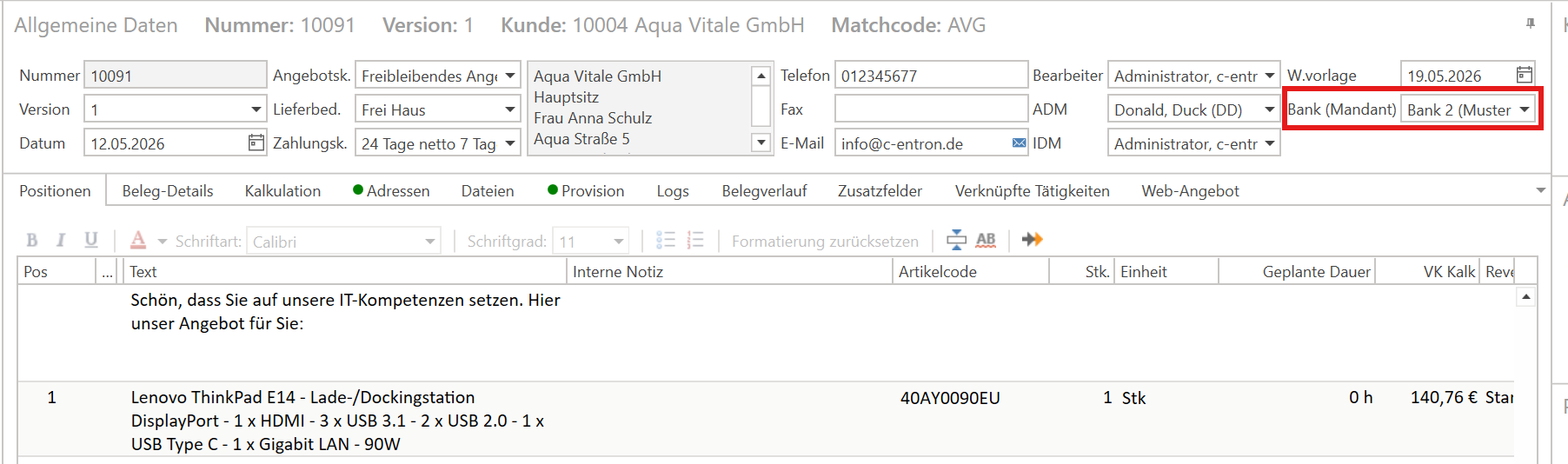Insert a numbered list

point(695,241)
